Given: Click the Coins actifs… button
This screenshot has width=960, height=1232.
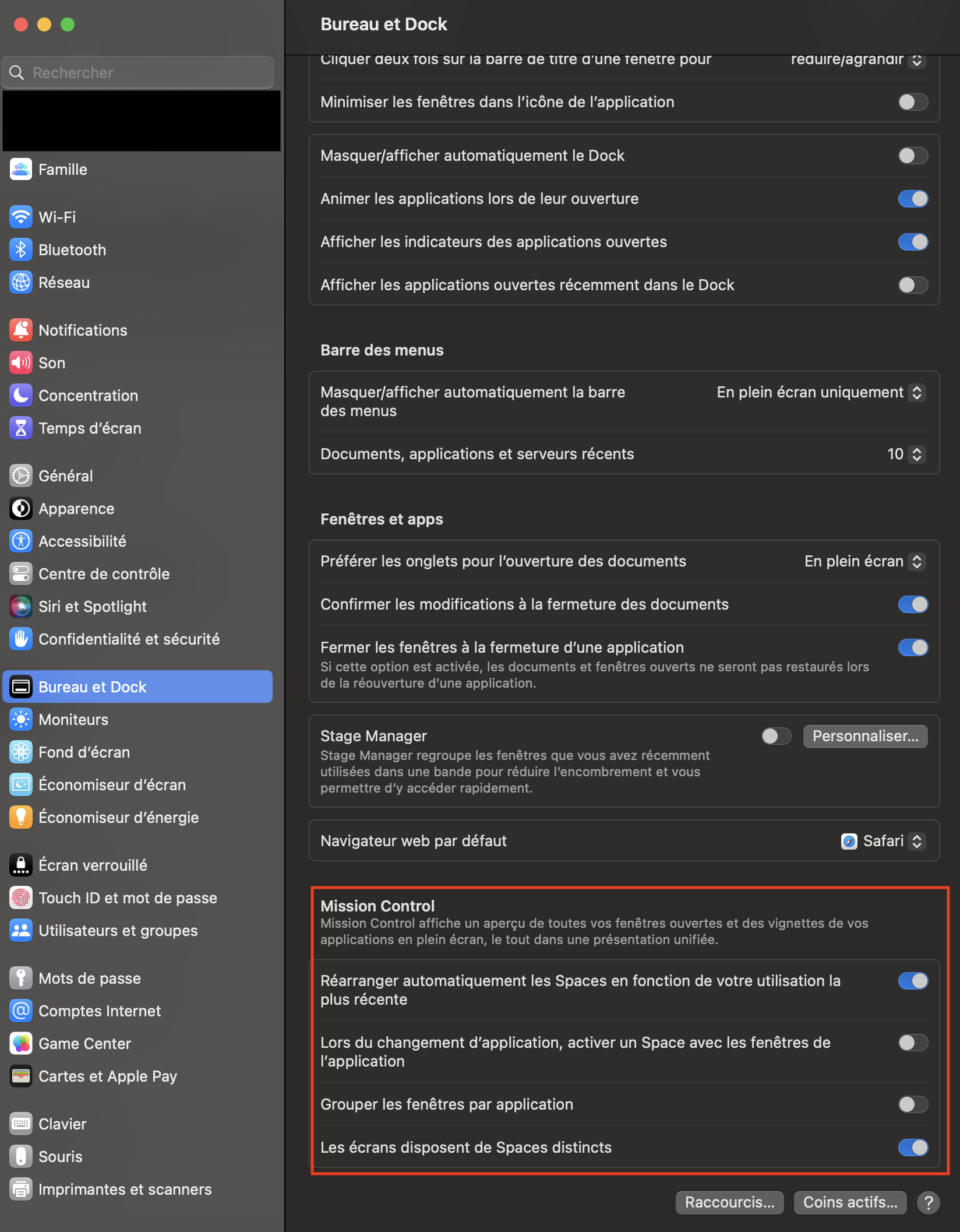Looking at the screenshot, I should pos(850,1202).
